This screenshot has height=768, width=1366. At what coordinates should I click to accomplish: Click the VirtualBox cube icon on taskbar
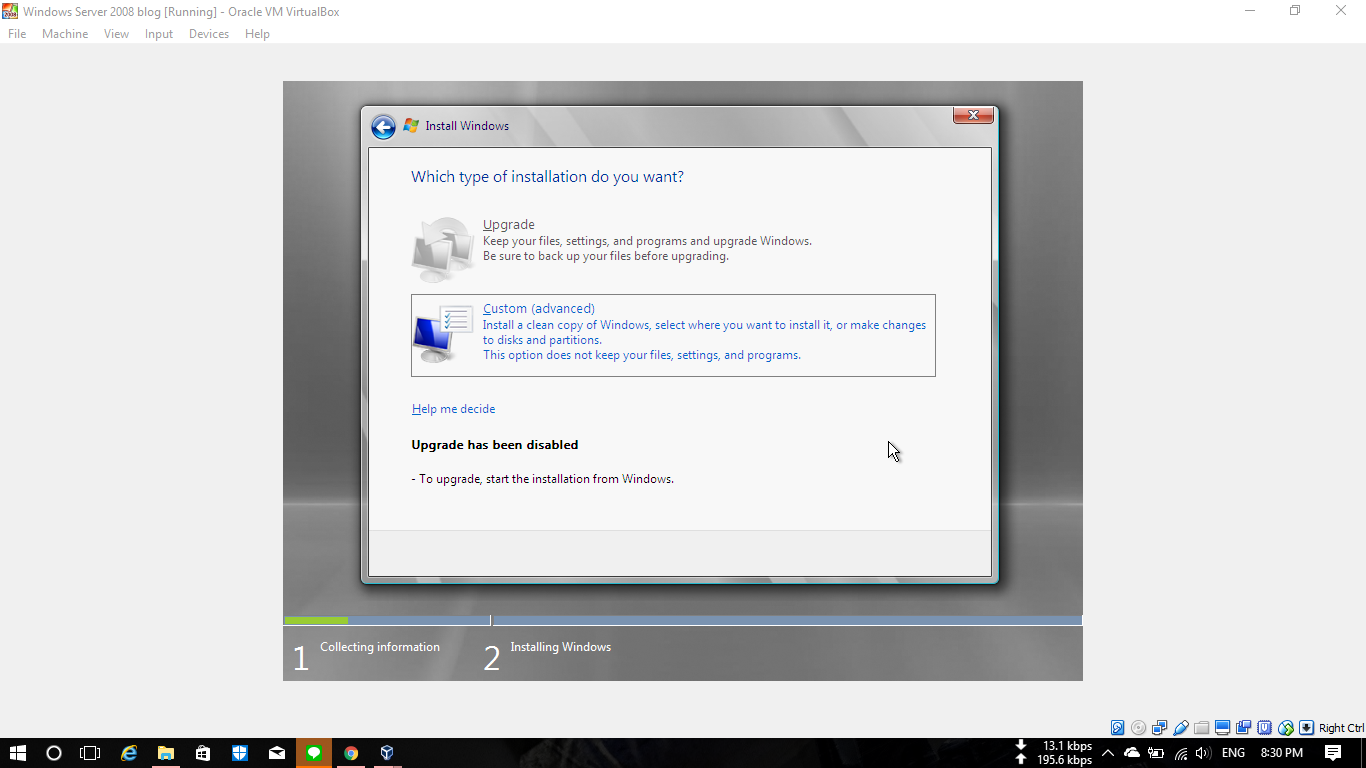click(x=387, y=753)
